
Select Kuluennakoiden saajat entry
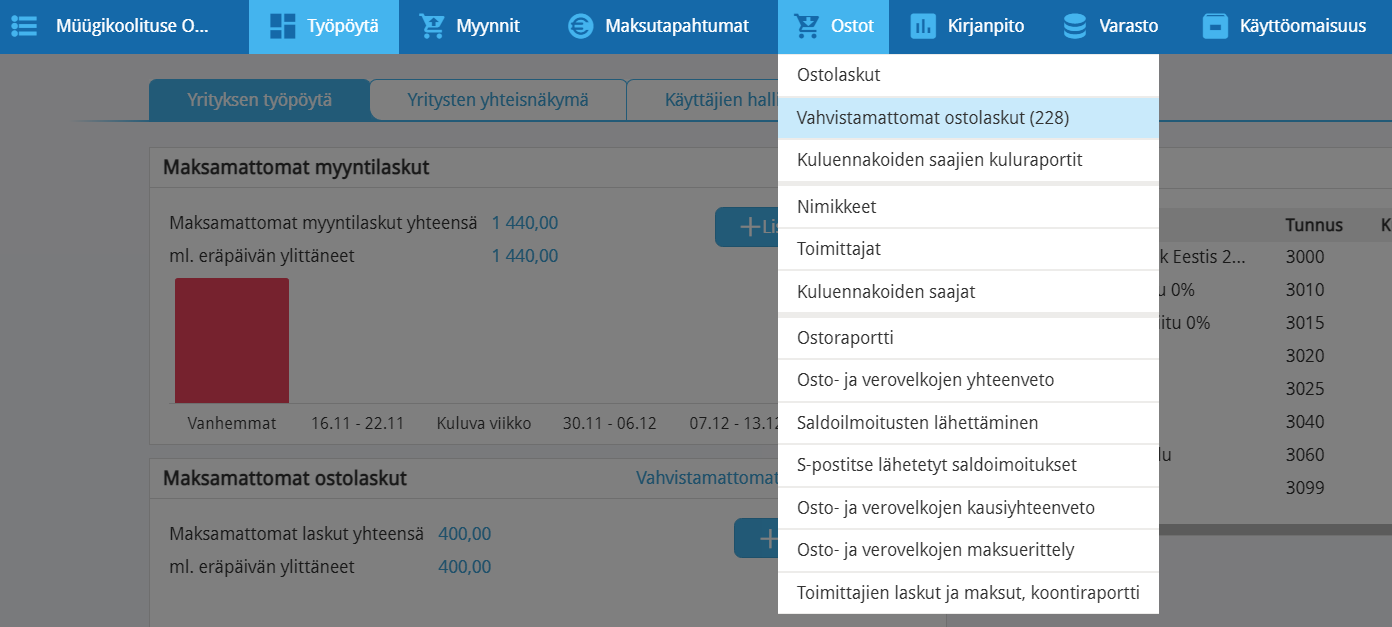968,292
